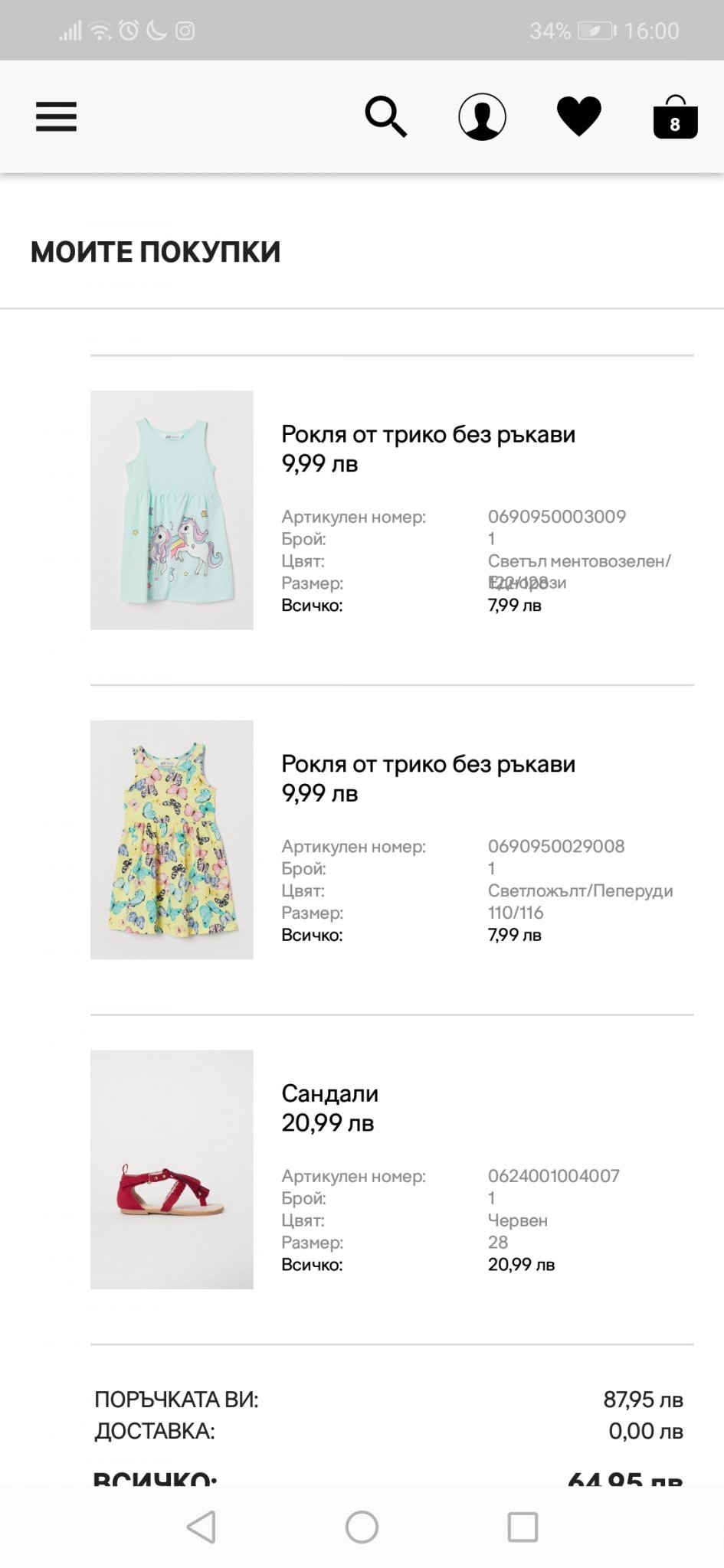
Task: Open the 'Сандали' product title
Action: click(x=329, y=1093)
